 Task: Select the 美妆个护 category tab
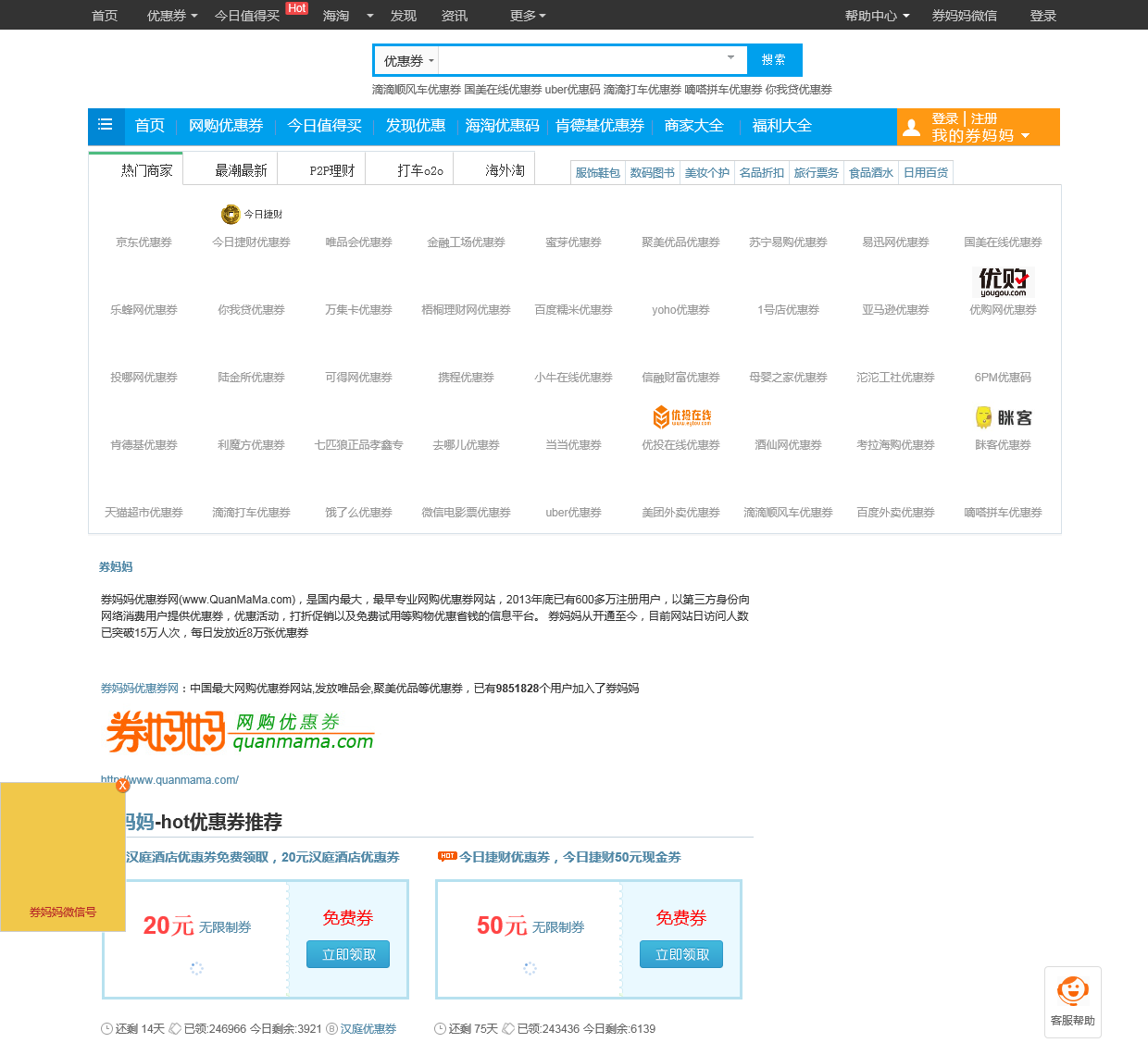706,173
